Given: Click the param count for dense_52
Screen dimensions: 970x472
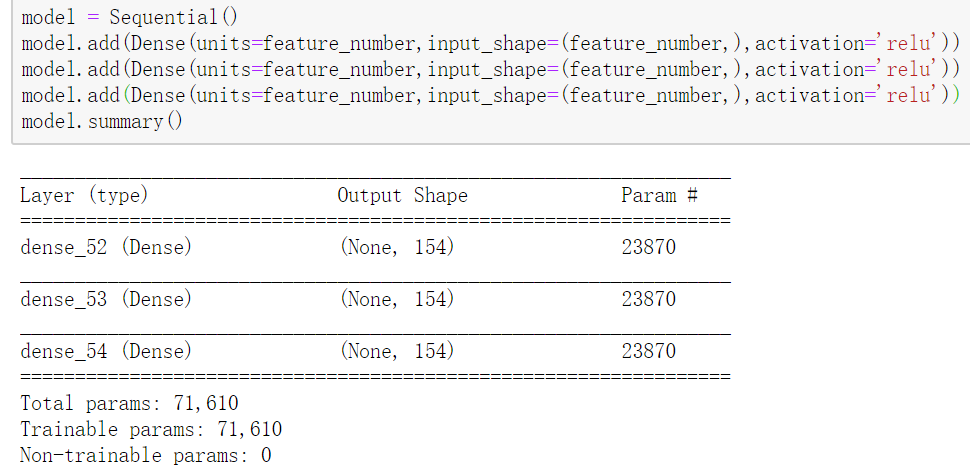Looking at the screenshot, I should [648, 247].
